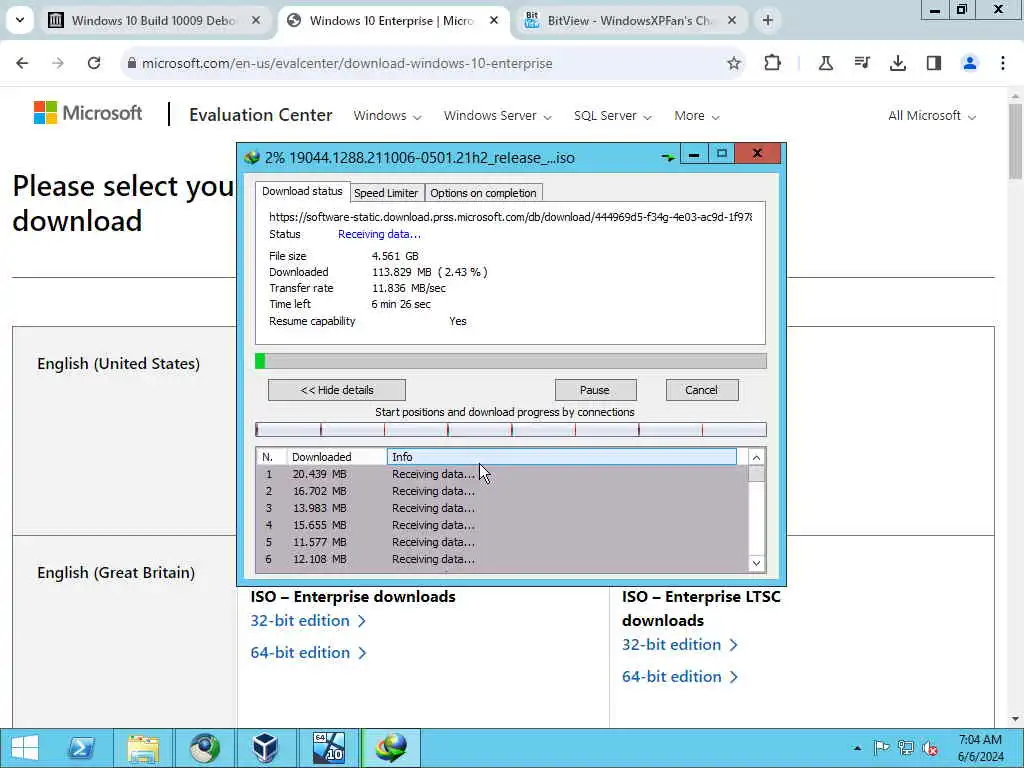The image size is (1024, 768).
Task: Open VirtualBox from the taskbar
Action: pyautogui.click(x=266, y=748)
